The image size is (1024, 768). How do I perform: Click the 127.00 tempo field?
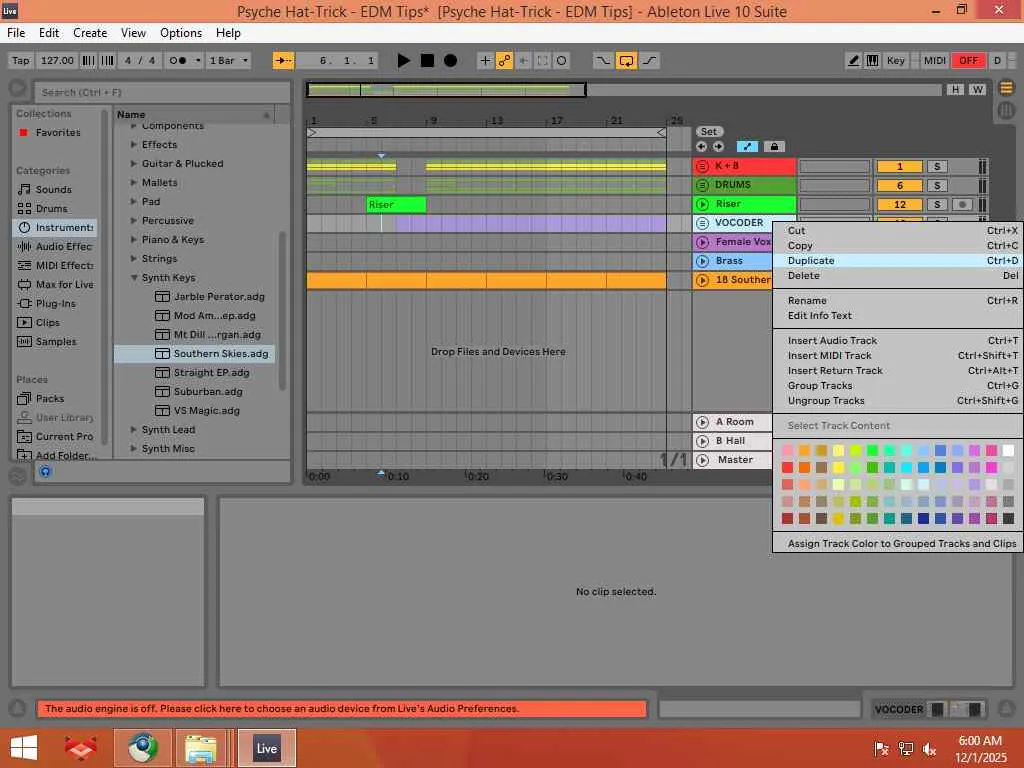[57, 60]
